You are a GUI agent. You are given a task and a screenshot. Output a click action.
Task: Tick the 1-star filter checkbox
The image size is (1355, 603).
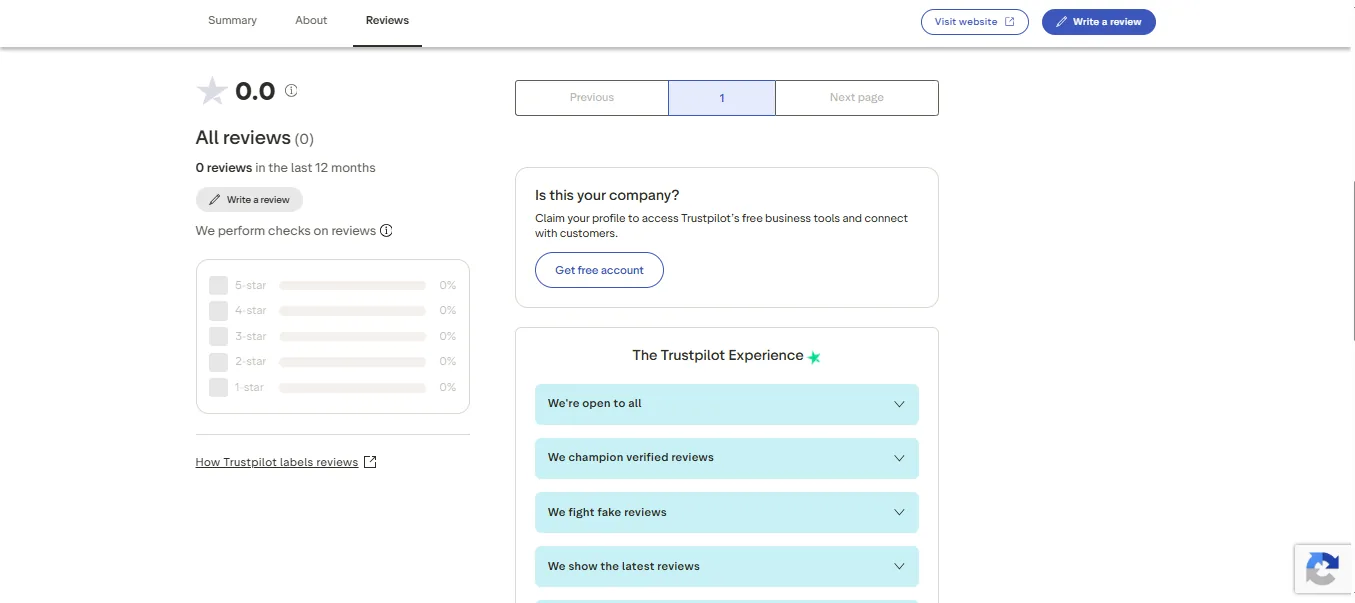218,387
